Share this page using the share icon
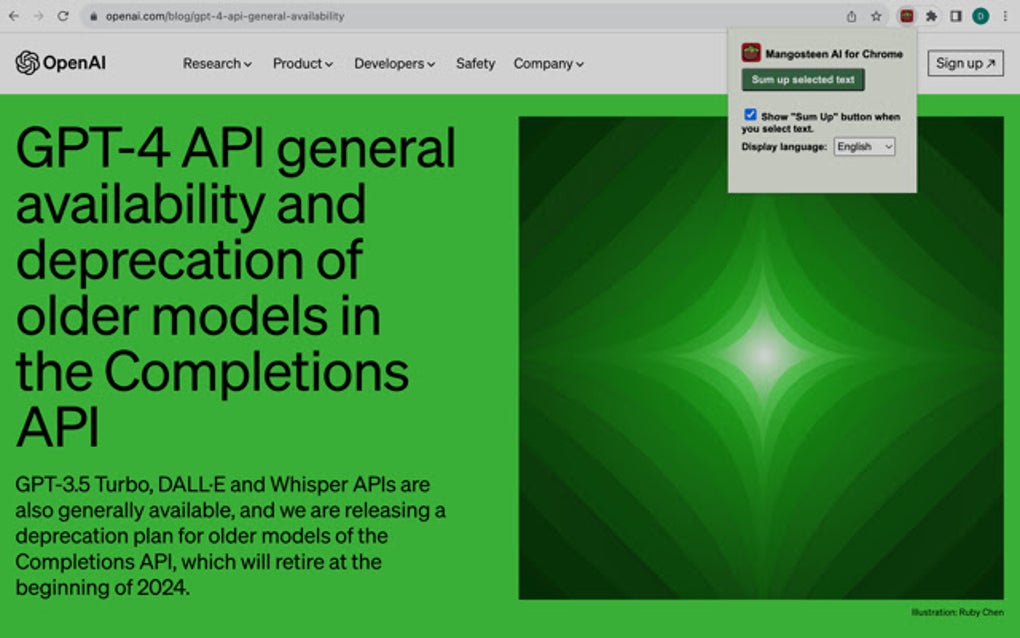 (x=851, y=16)
